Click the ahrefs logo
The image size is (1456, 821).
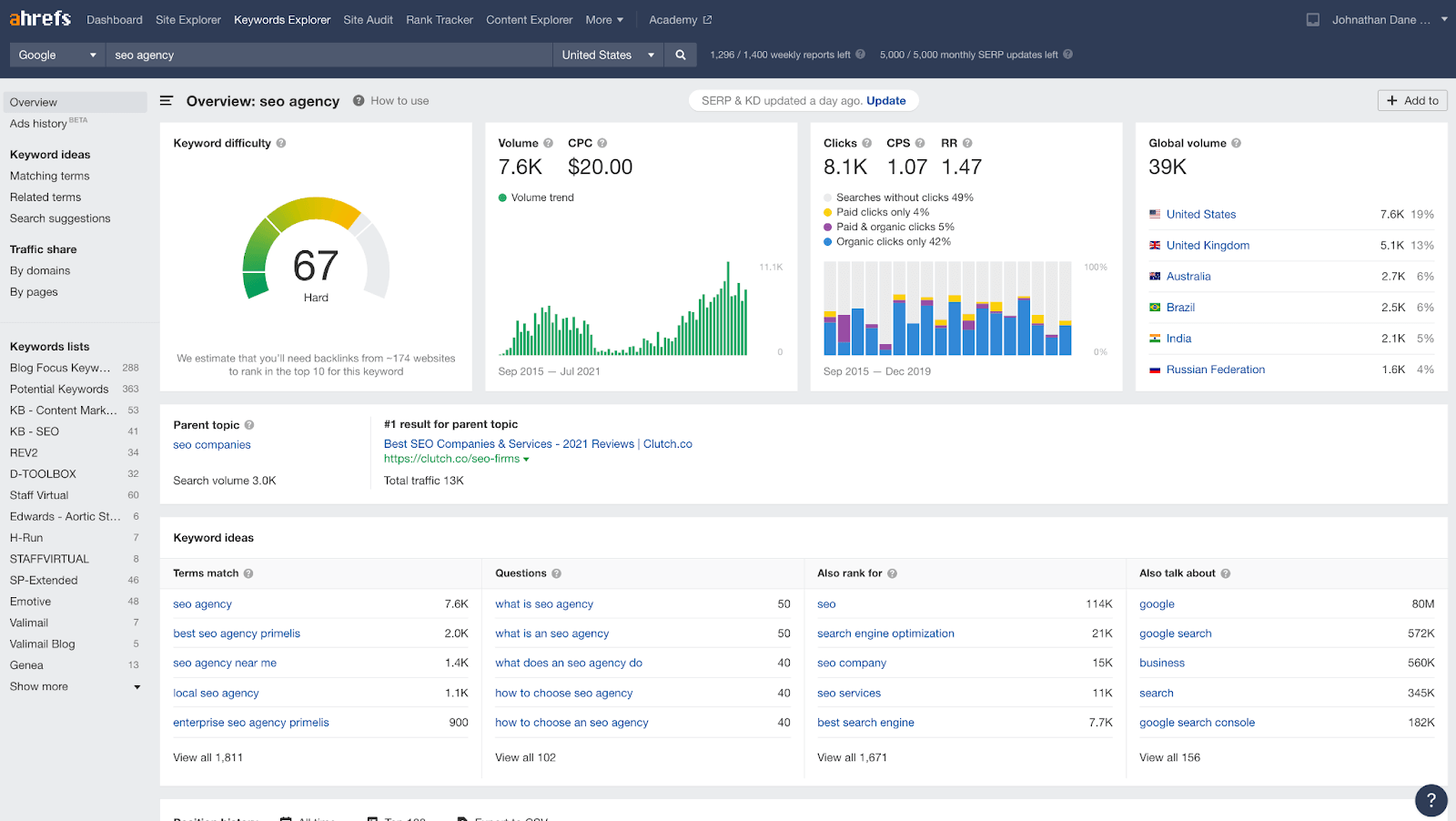coord(40,18)
